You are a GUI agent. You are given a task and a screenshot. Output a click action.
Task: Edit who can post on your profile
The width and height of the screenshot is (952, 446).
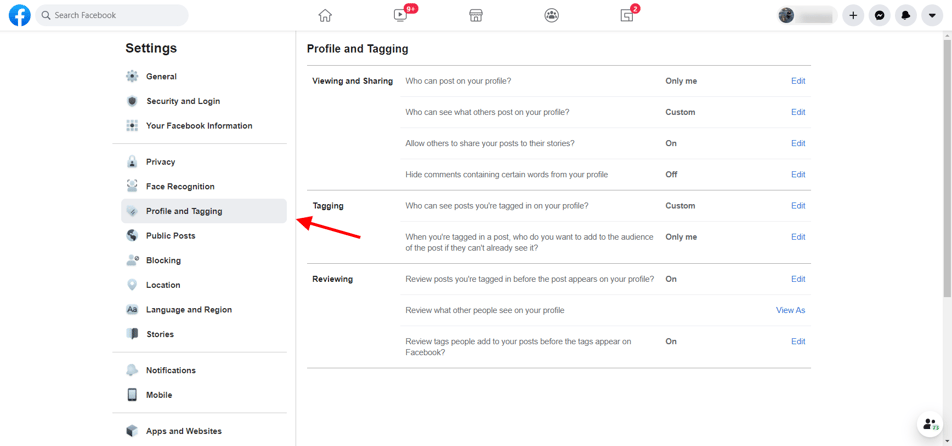(798, 81)
